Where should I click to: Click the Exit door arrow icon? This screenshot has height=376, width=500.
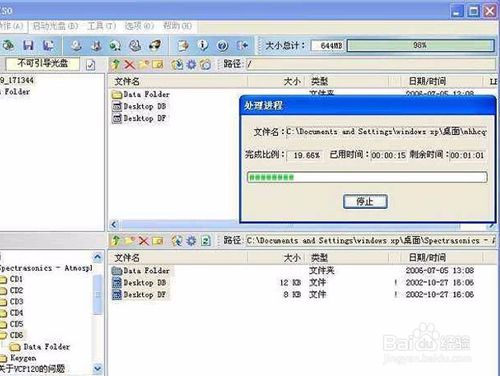(242, 45)
